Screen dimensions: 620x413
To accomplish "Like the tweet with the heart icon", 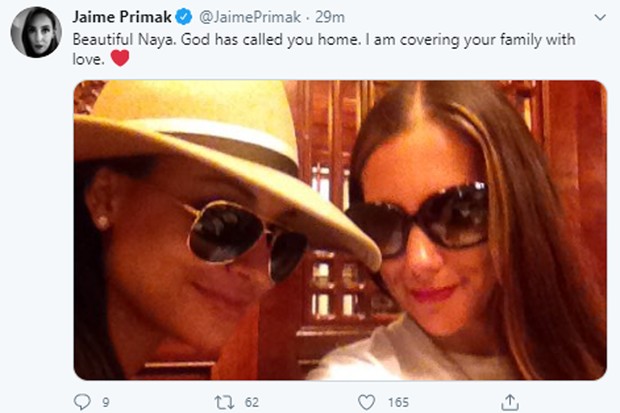I will pyautogui.click(x=366, y=402).
